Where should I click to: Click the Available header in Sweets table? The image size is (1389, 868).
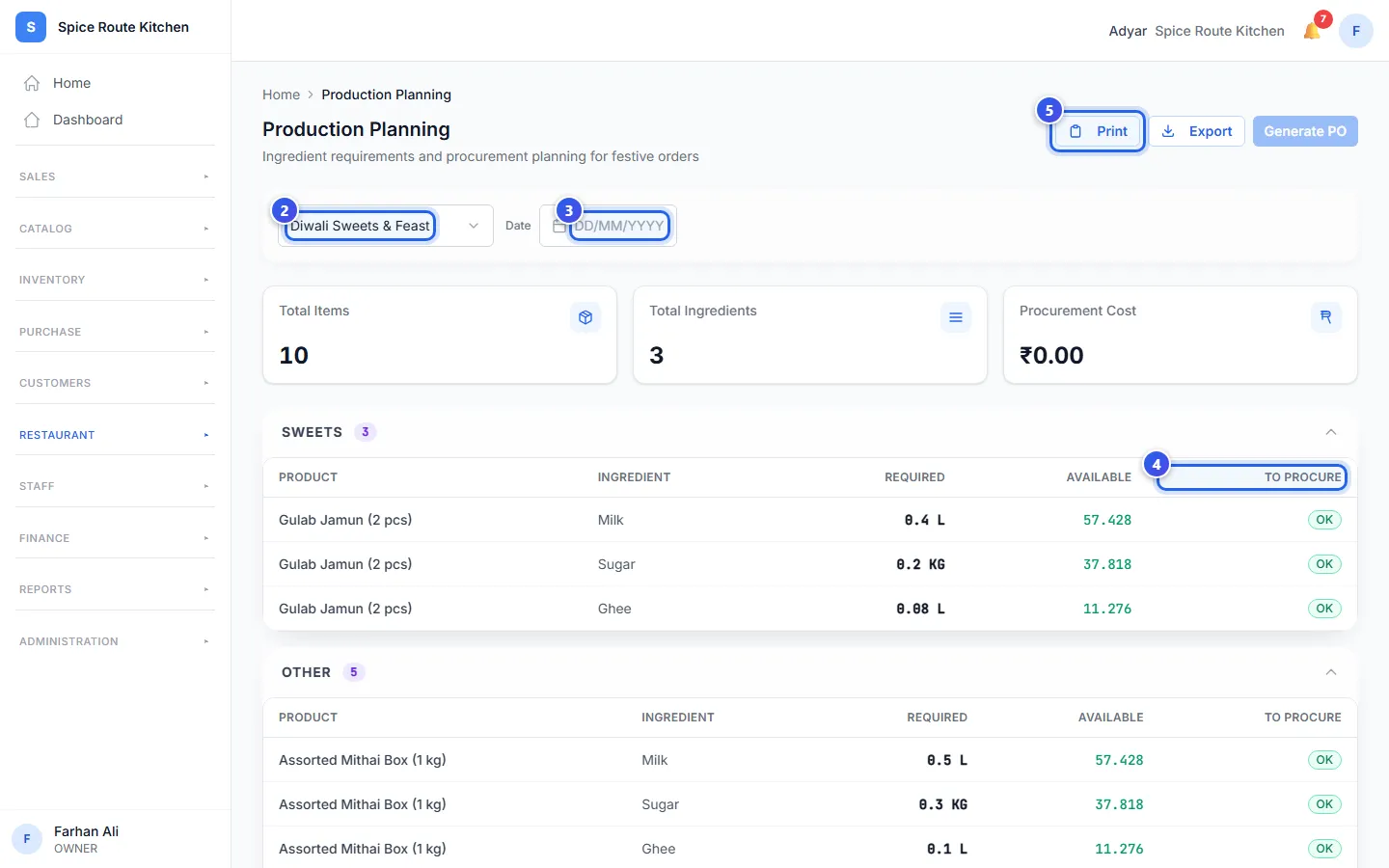(1099, 477)
